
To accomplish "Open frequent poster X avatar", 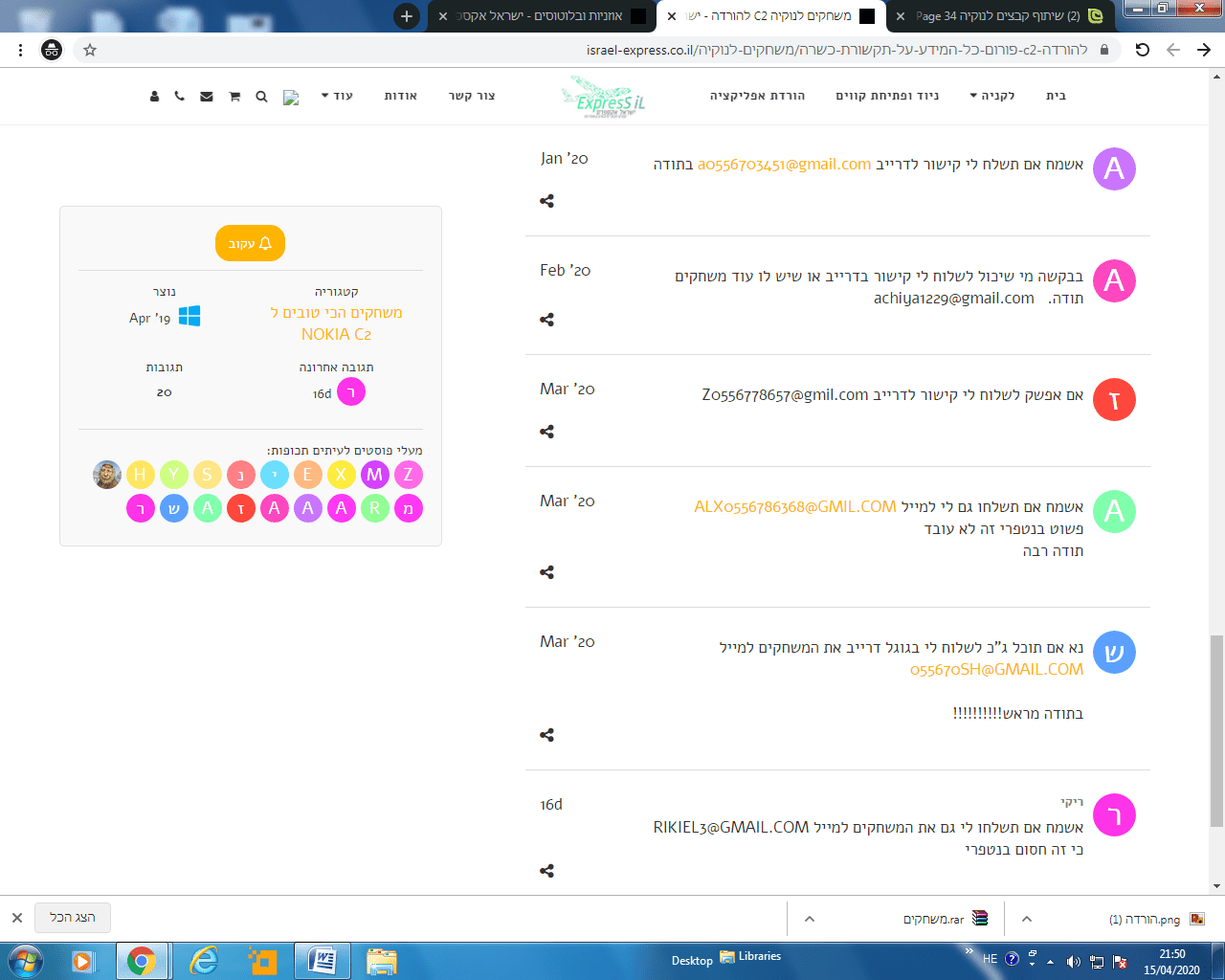I will coord(342,475).
